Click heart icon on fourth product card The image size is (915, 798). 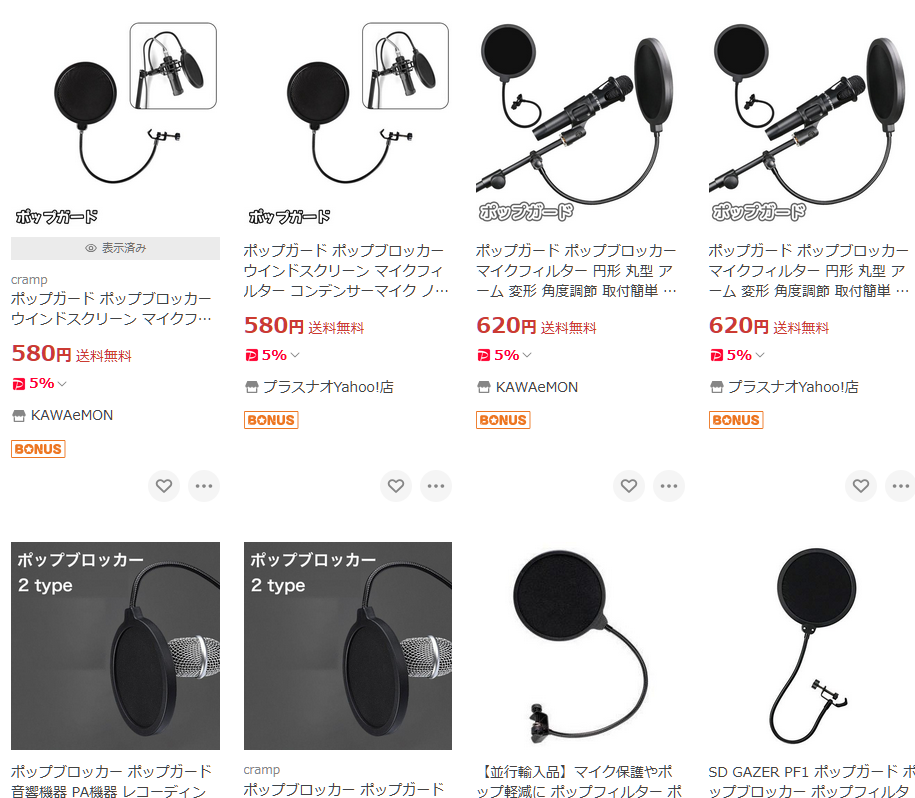click(861, 486)
